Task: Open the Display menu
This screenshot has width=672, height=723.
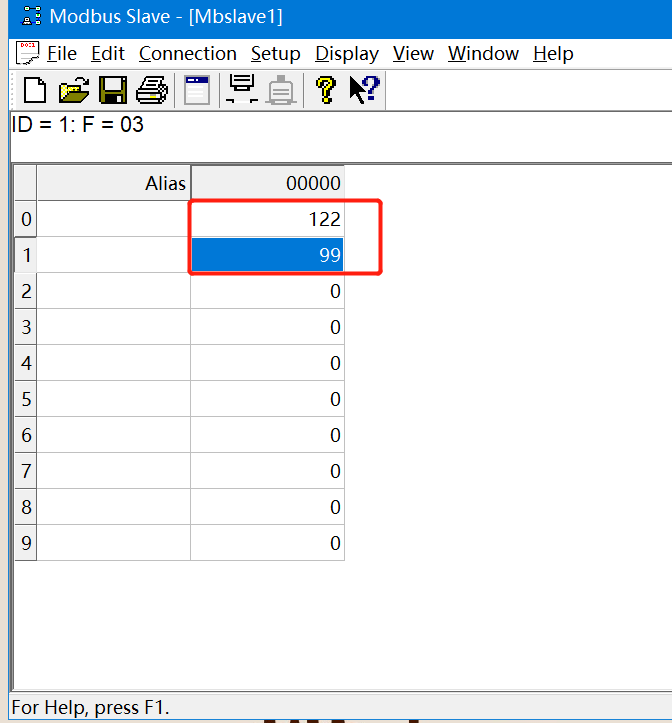Action: point(346,53)
